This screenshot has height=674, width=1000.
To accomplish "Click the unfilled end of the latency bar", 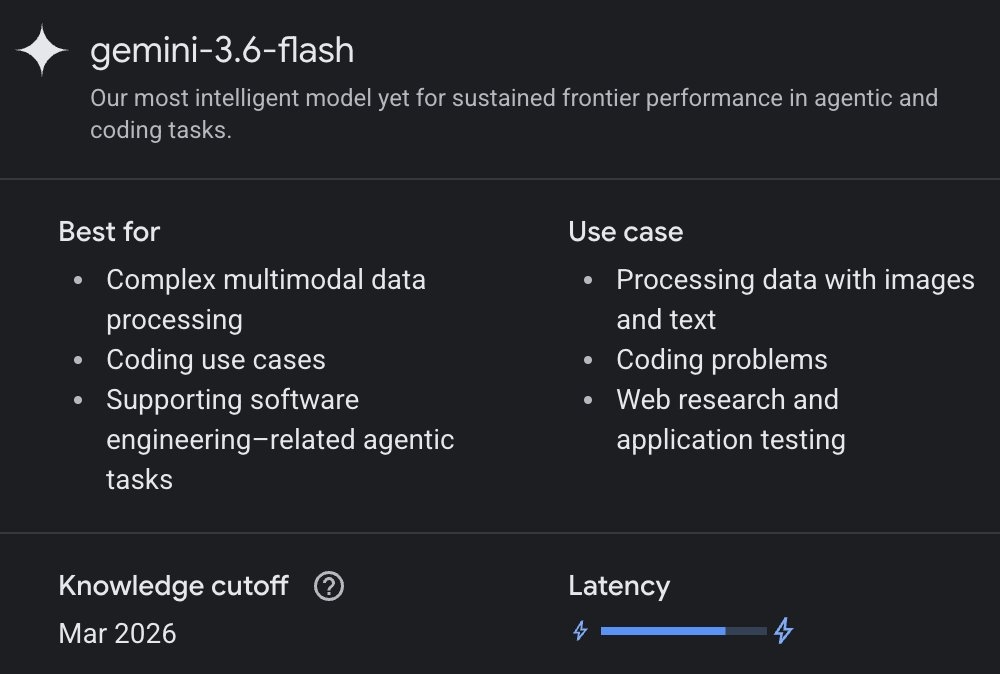I will tap(746, 631).
